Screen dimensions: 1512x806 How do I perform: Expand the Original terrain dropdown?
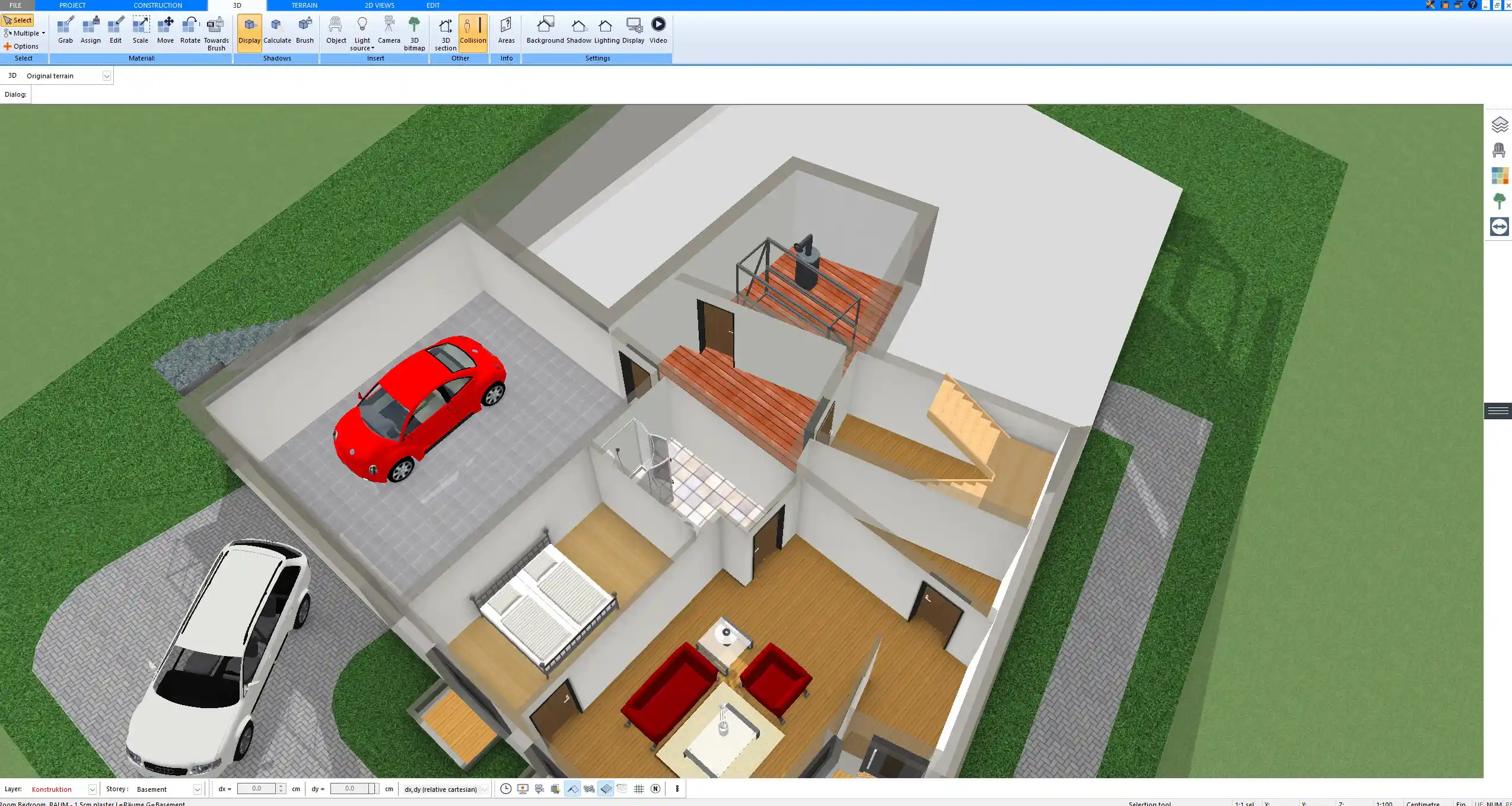[x=106, y=75]
